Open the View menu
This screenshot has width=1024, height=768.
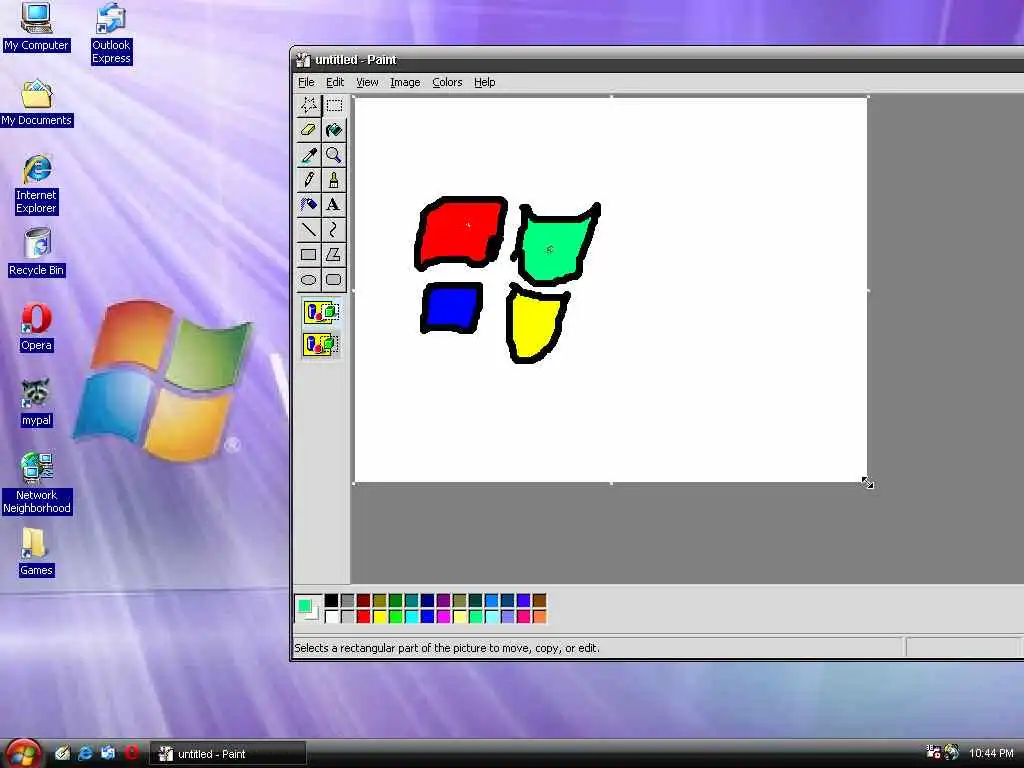click(x=367, y=82)
